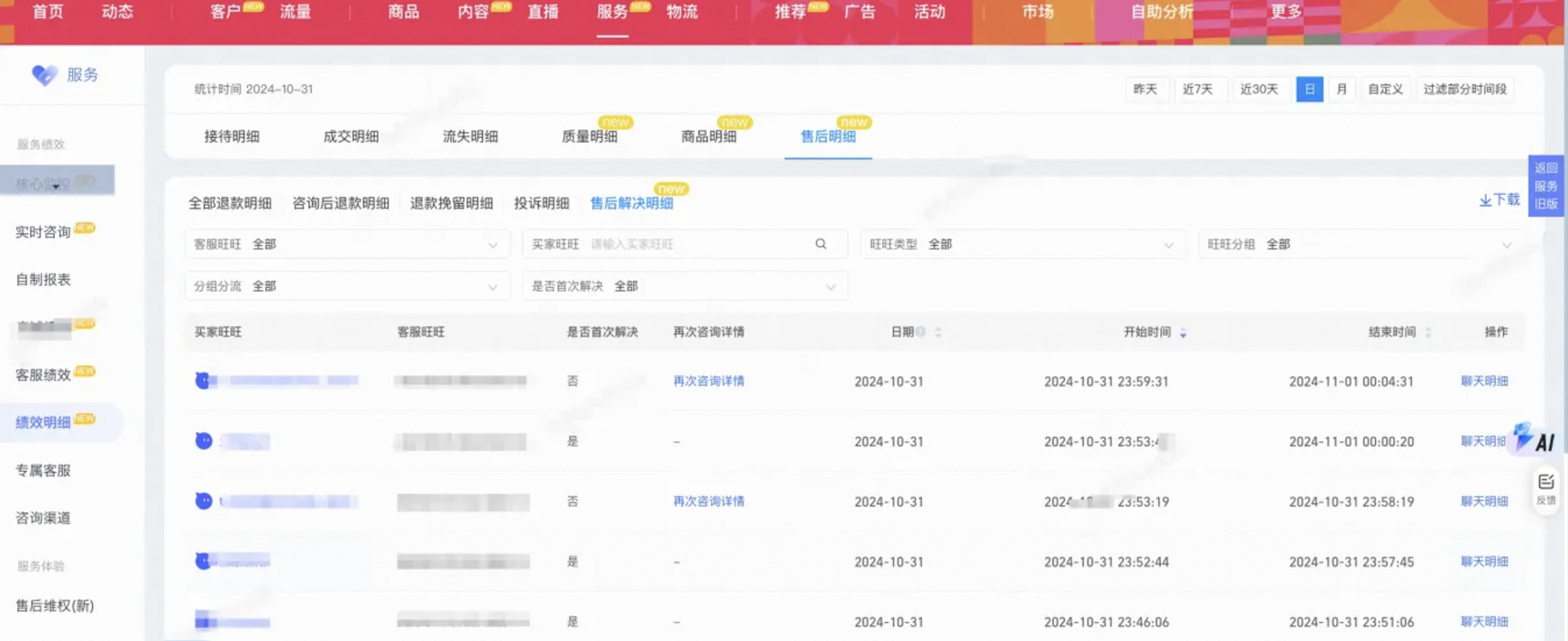Click the 下载 download link
Image resolution: width=1568 pixels, height=641 pixels.
(1499, 200)
